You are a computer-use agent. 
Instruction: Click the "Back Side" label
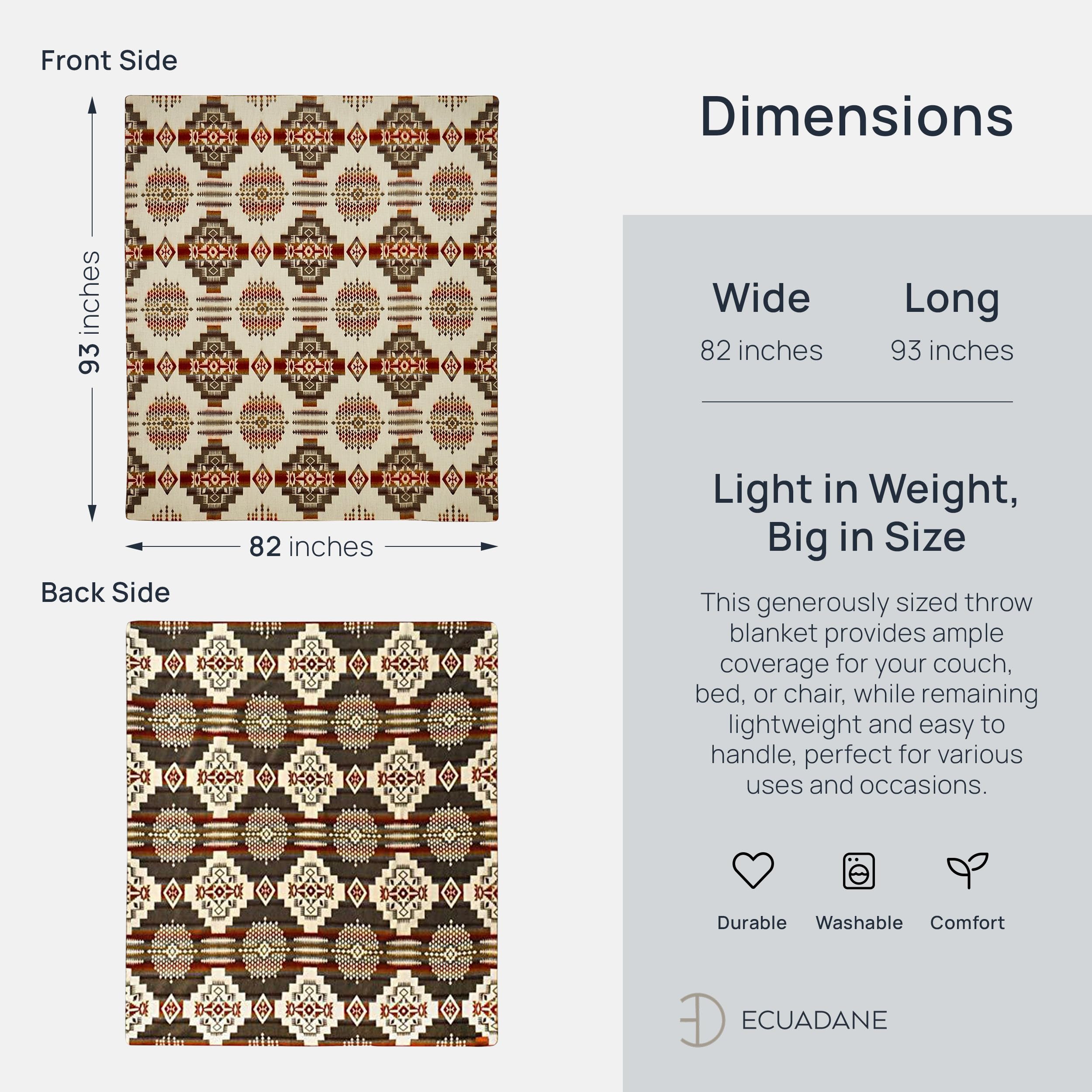tap(105, 592)
